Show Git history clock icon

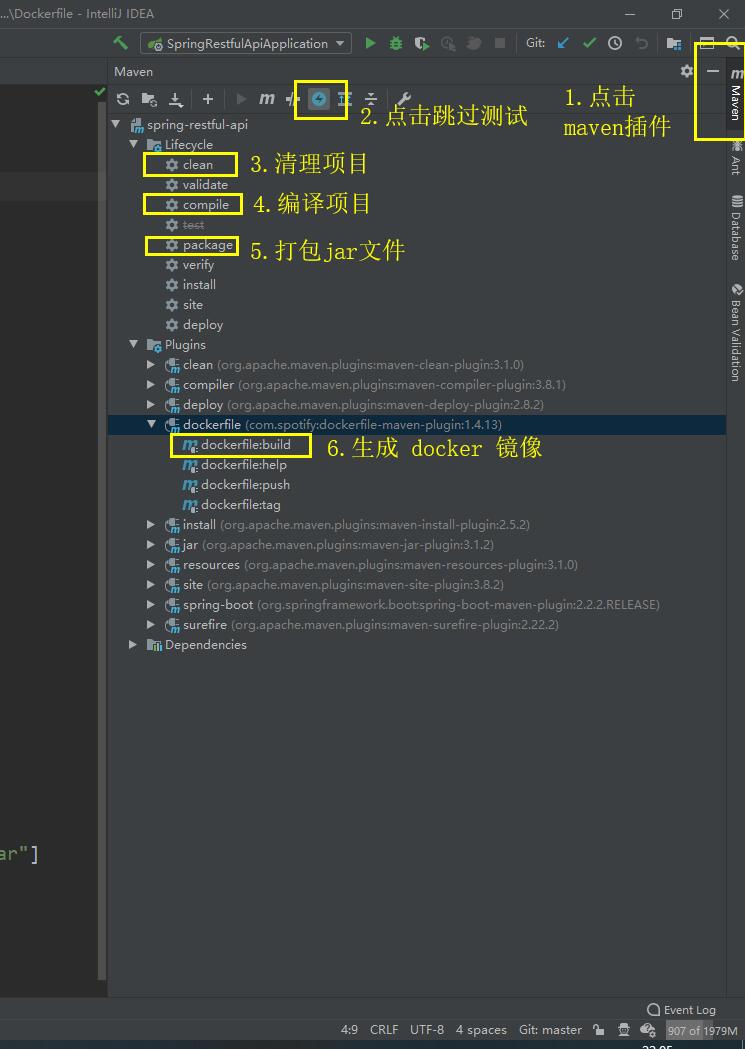coord(615,43)
